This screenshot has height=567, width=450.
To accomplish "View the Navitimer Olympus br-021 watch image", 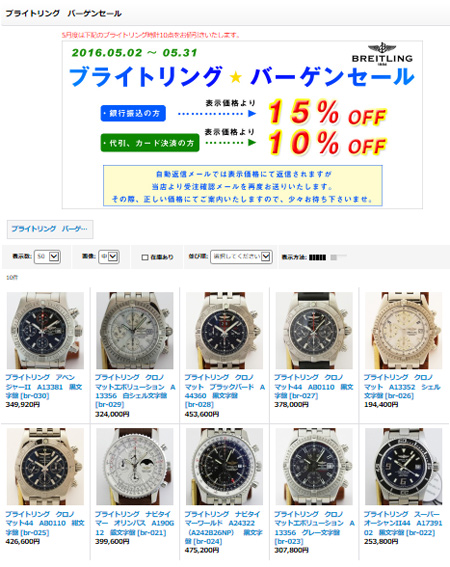I will tap(135, 467).
